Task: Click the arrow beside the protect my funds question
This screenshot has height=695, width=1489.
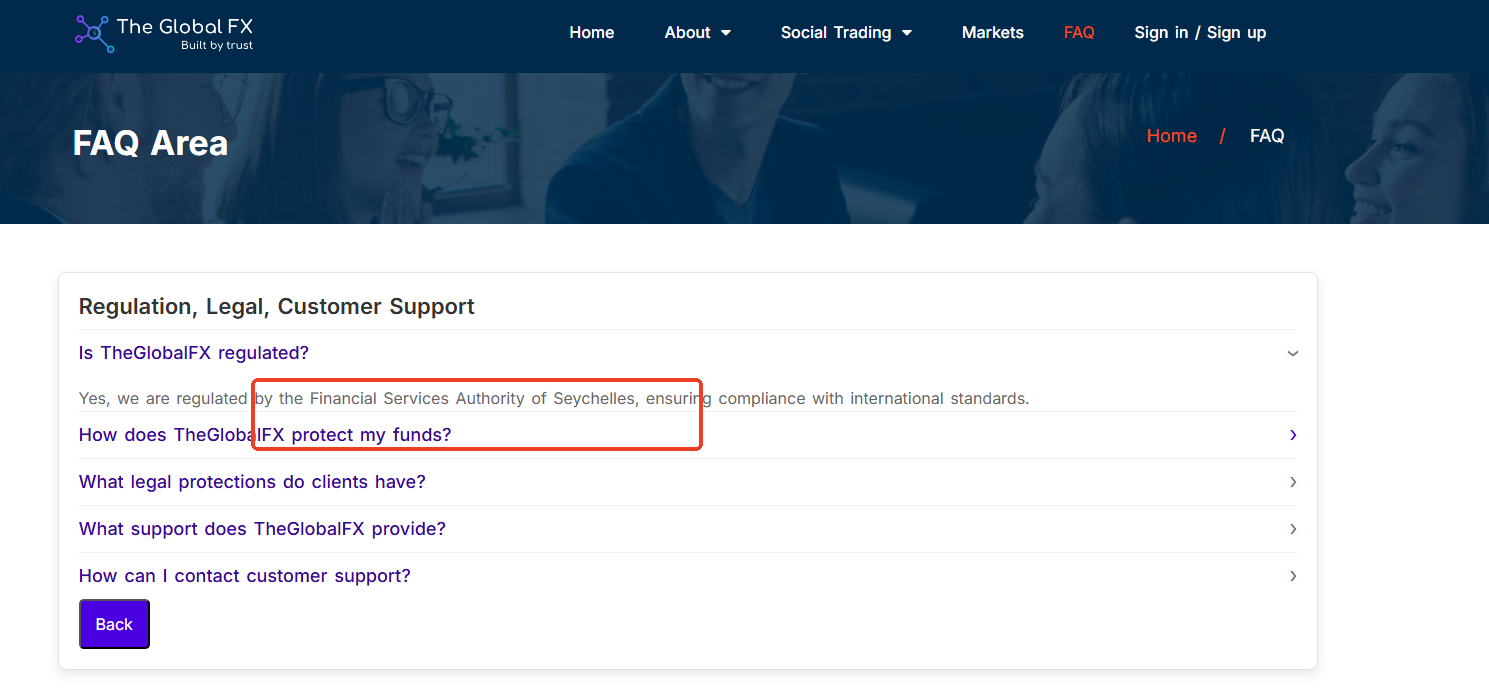Action: click(1293, 435)
